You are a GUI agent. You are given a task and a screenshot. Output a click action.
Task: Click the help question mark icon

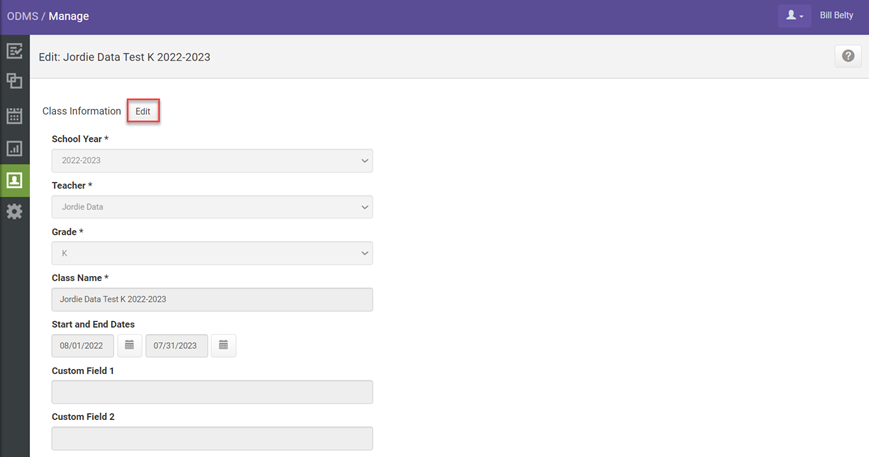pos(848,57)
